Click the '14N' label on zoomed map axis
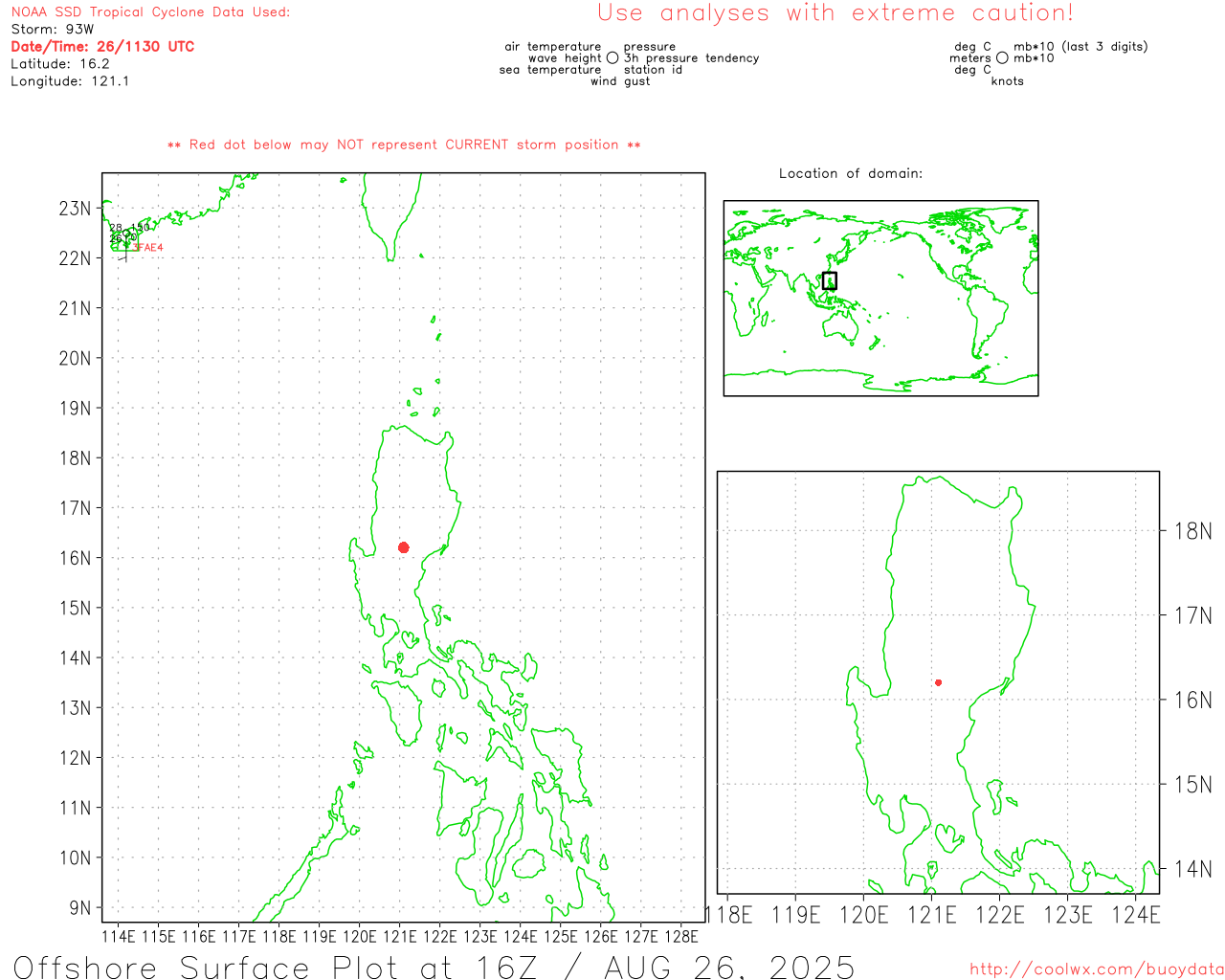 (1192, 869)
